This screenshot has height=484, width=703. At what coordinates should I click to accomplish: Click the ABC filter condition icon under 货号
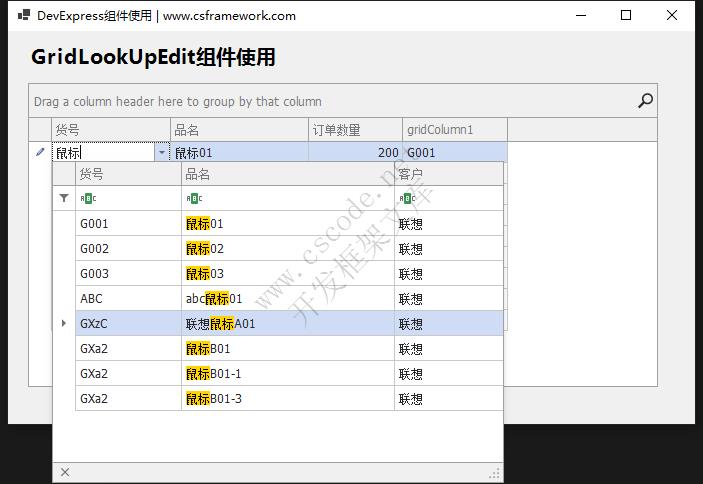pos(88,199)
